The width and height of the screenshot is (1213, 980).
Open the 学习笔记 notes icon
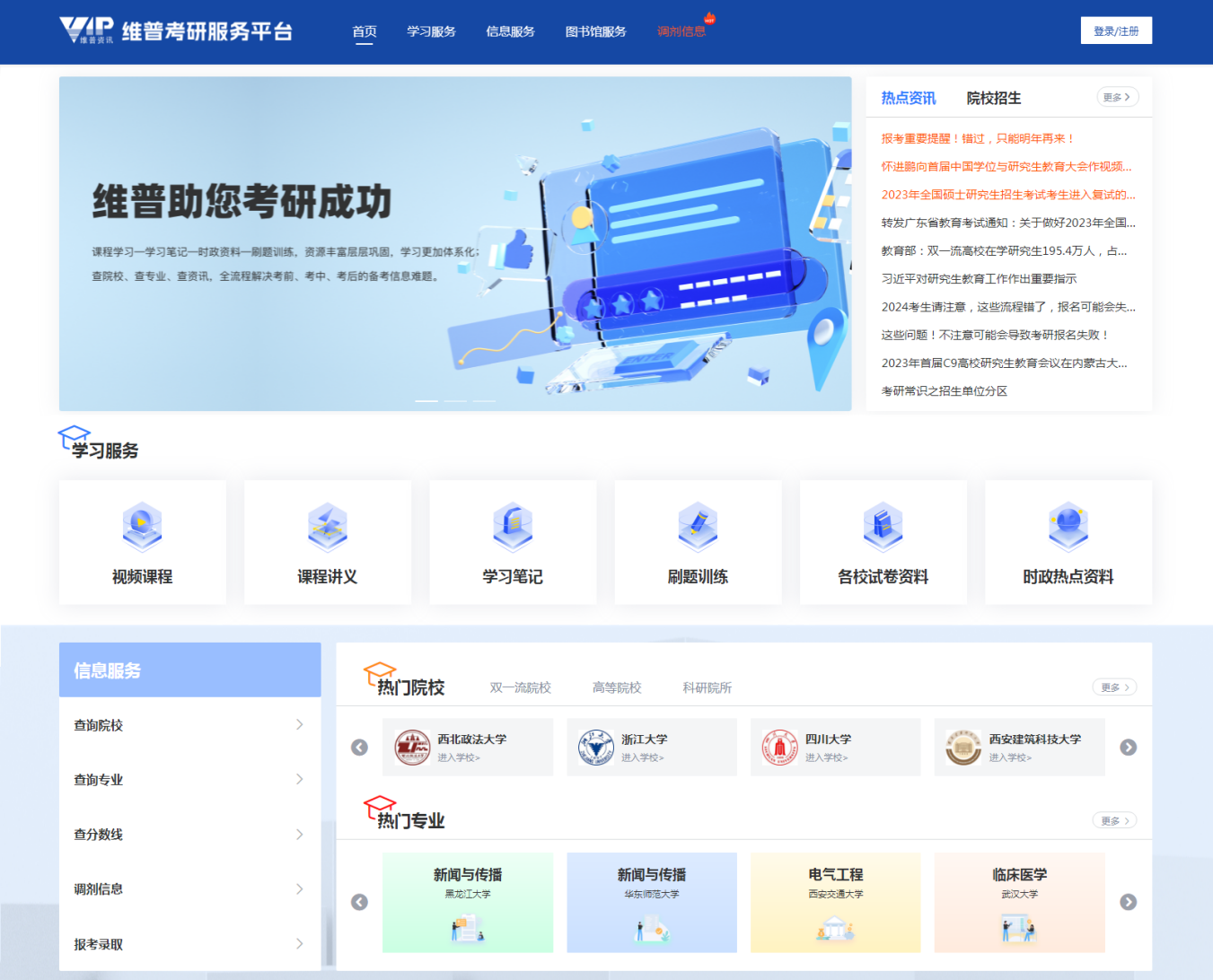pyautogui.click(x=513, y=526)
